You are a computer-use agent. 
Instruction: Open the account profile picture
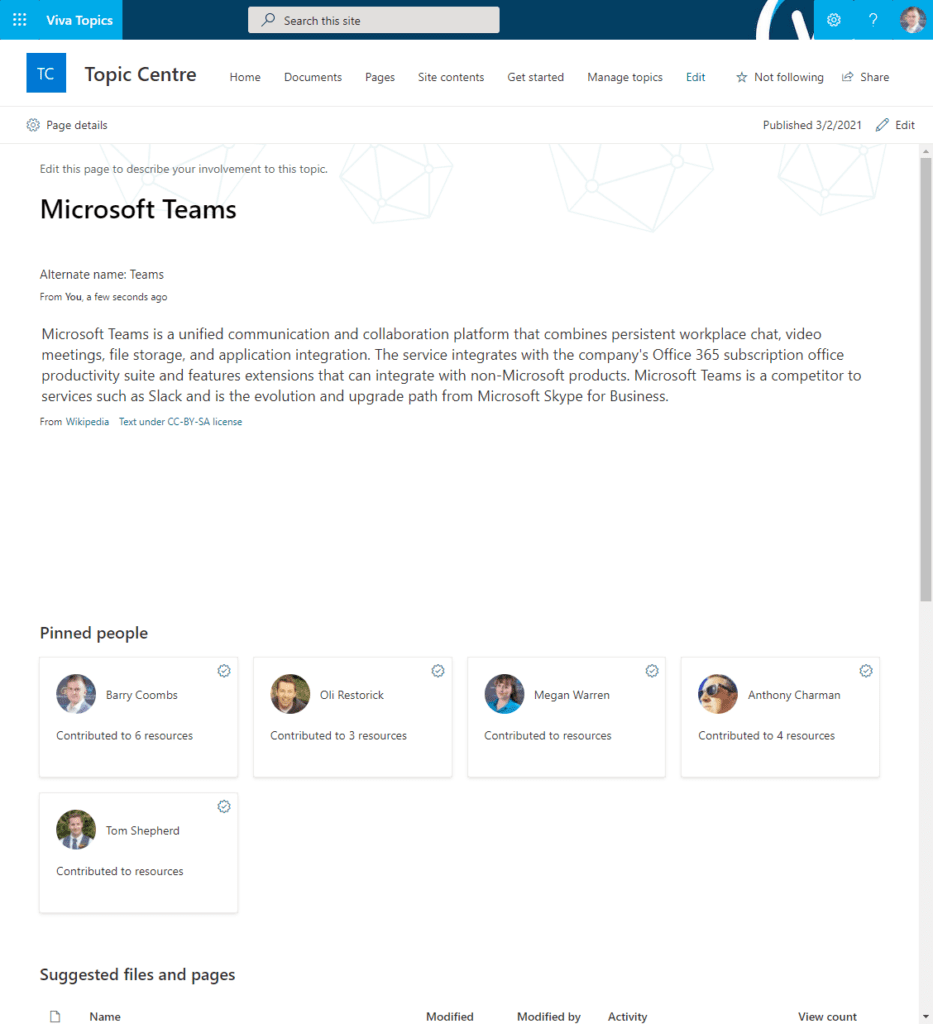pos(912,20)
